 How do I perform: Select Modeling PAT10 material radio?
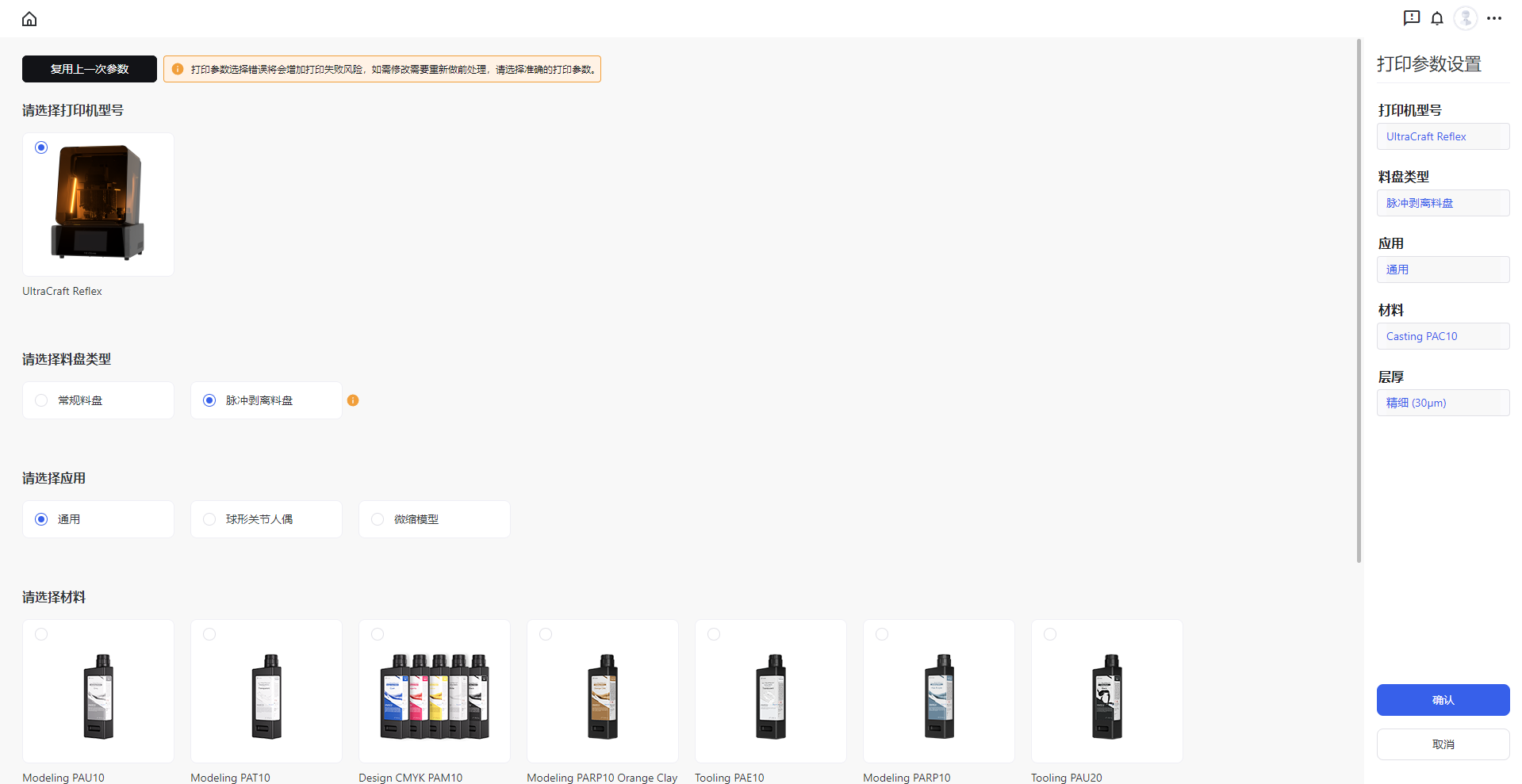209,634
